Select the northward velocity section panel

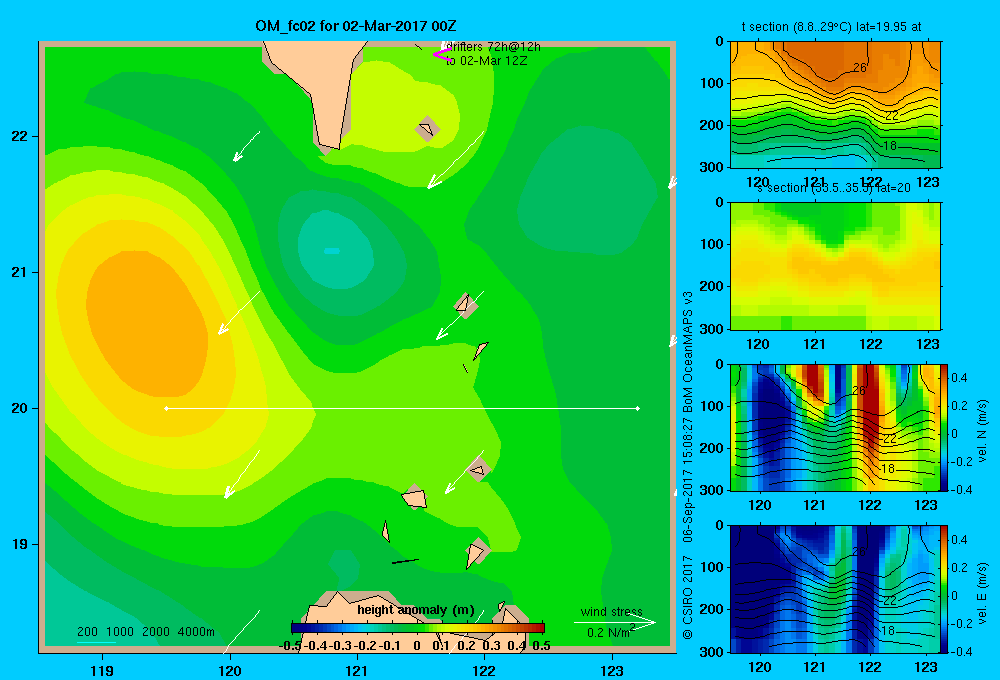[x=835, y=427]
